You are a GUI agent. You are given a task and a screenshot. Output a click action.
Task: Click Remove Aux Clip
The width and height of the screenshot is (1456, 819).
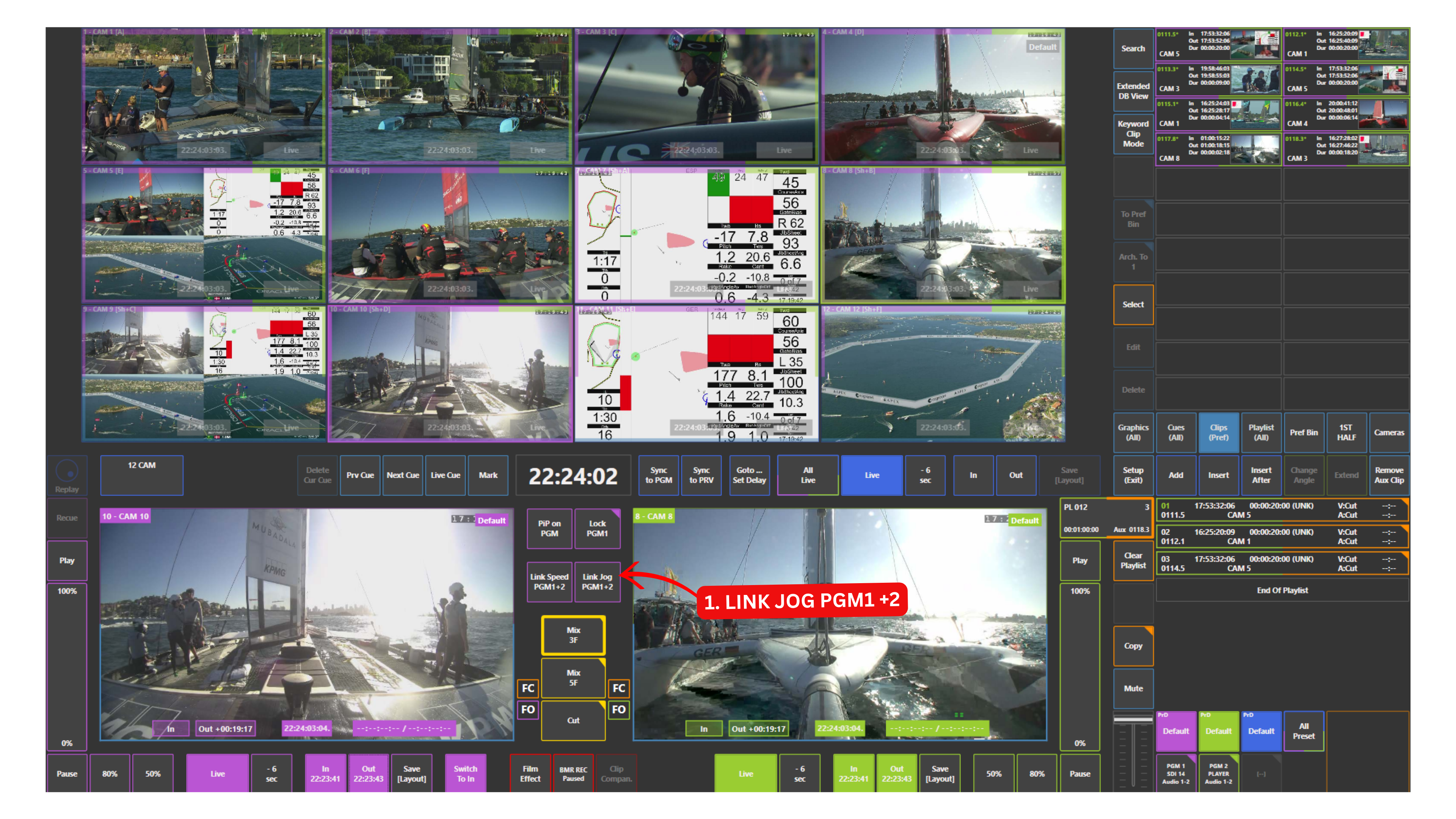pos(1389,475)
